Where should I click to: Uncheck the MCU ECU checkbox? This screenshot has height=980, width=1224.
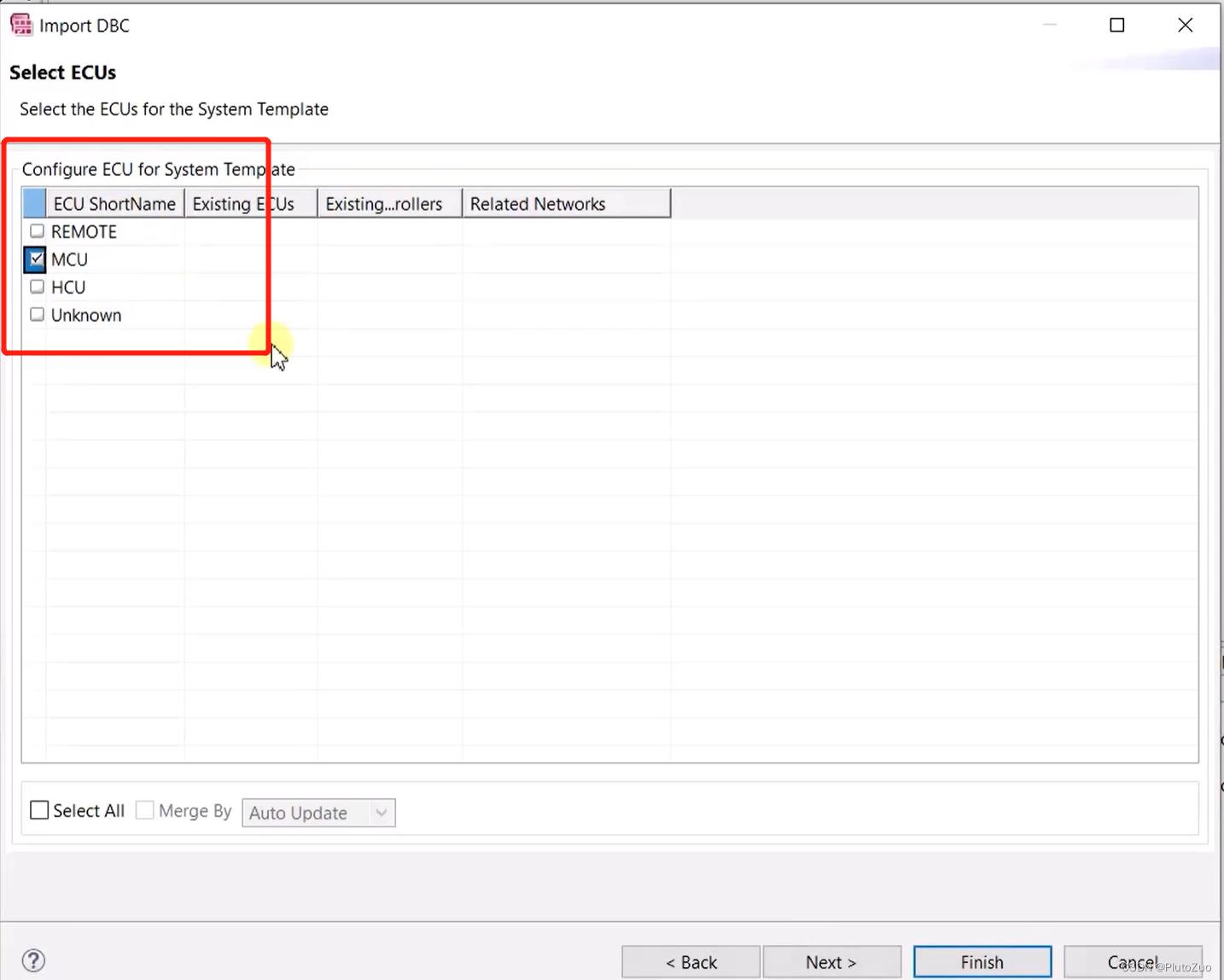[x=36, y=259]
